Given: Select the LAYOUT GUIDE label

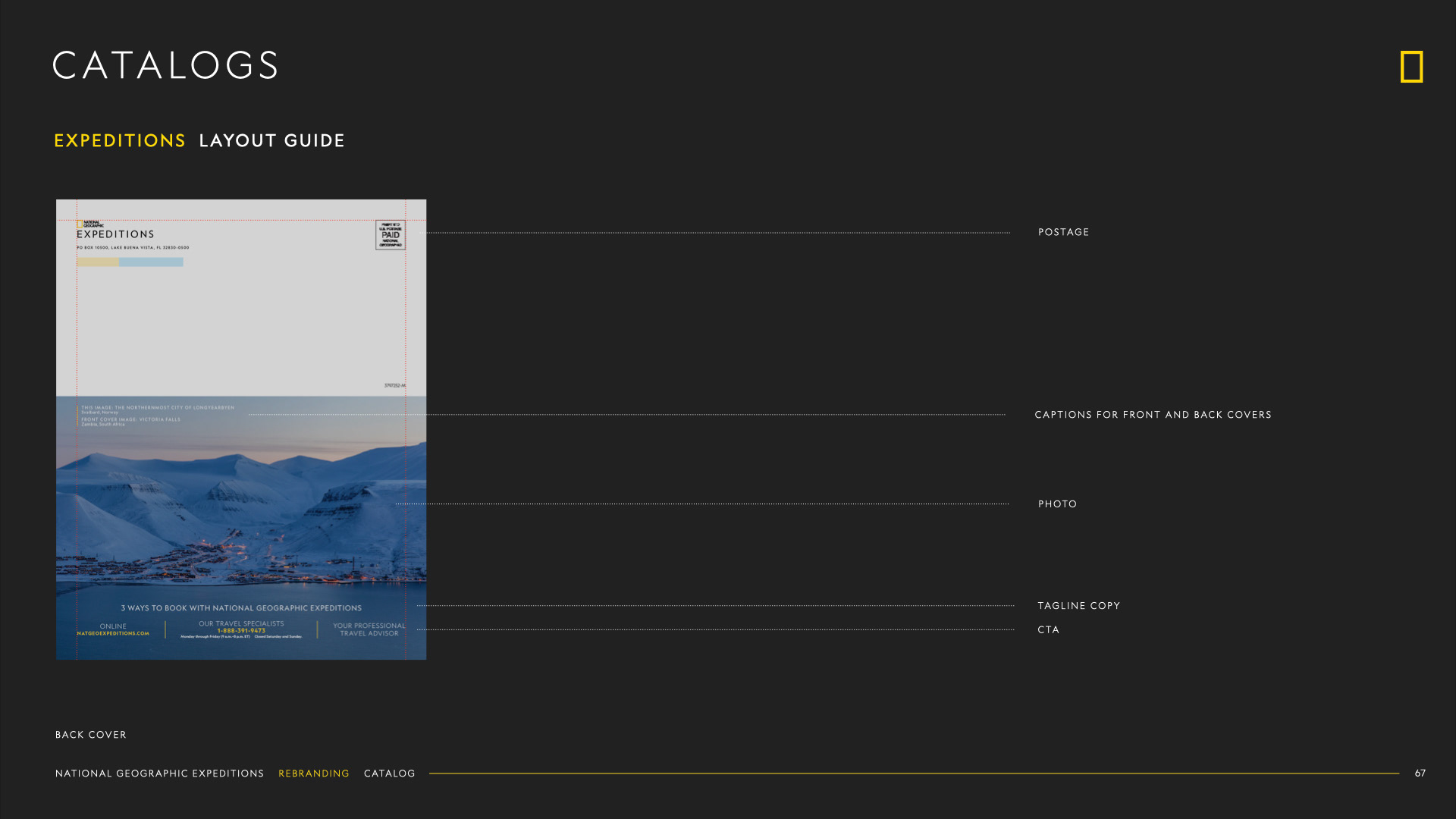Looking at the screenshot, I should click(x=271, y=141).
